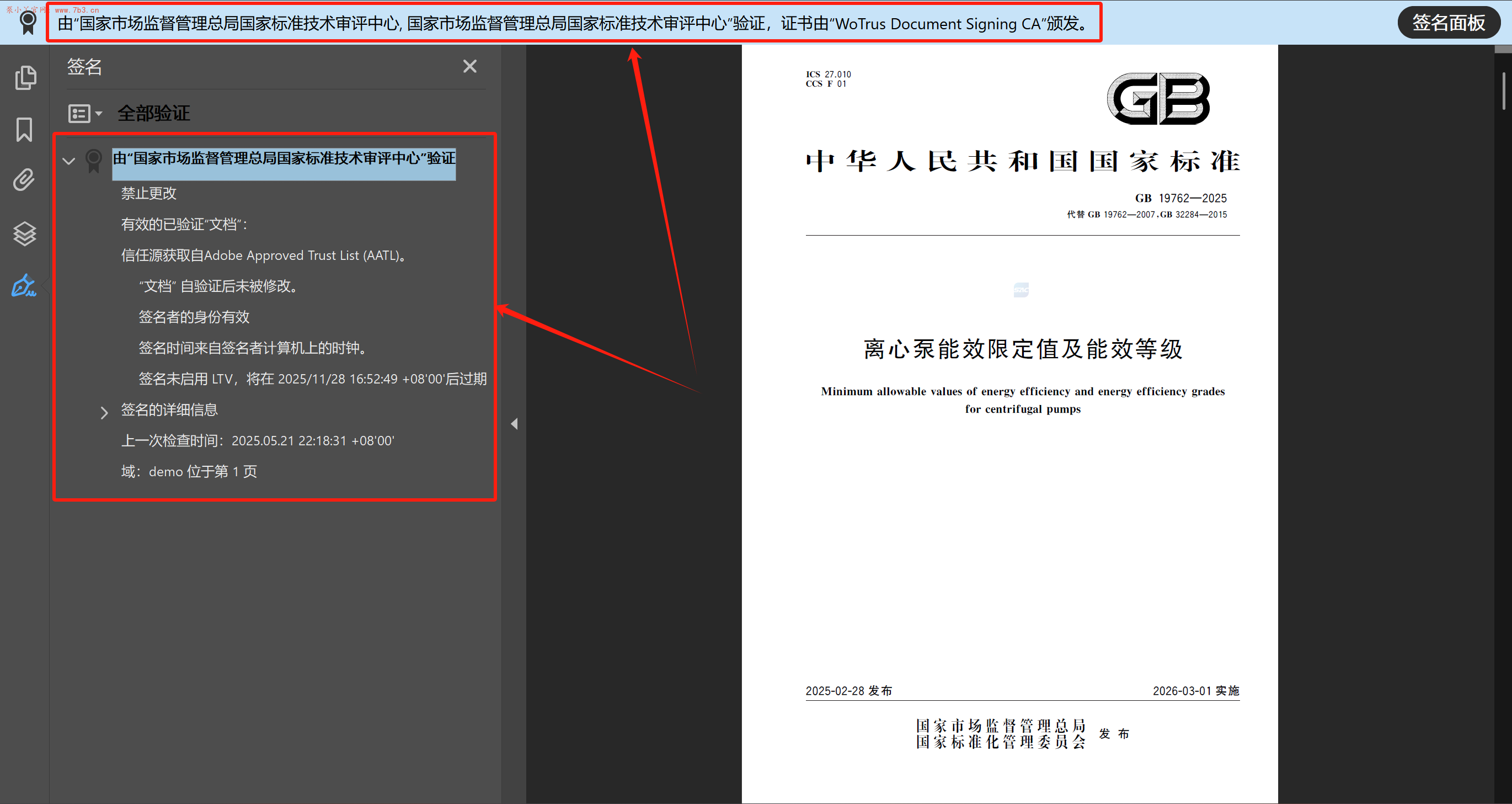Click 代替 GB 19762—2007 replacement line
This screenshot has width=1512, height=804.
click(x=1147, y=214)
